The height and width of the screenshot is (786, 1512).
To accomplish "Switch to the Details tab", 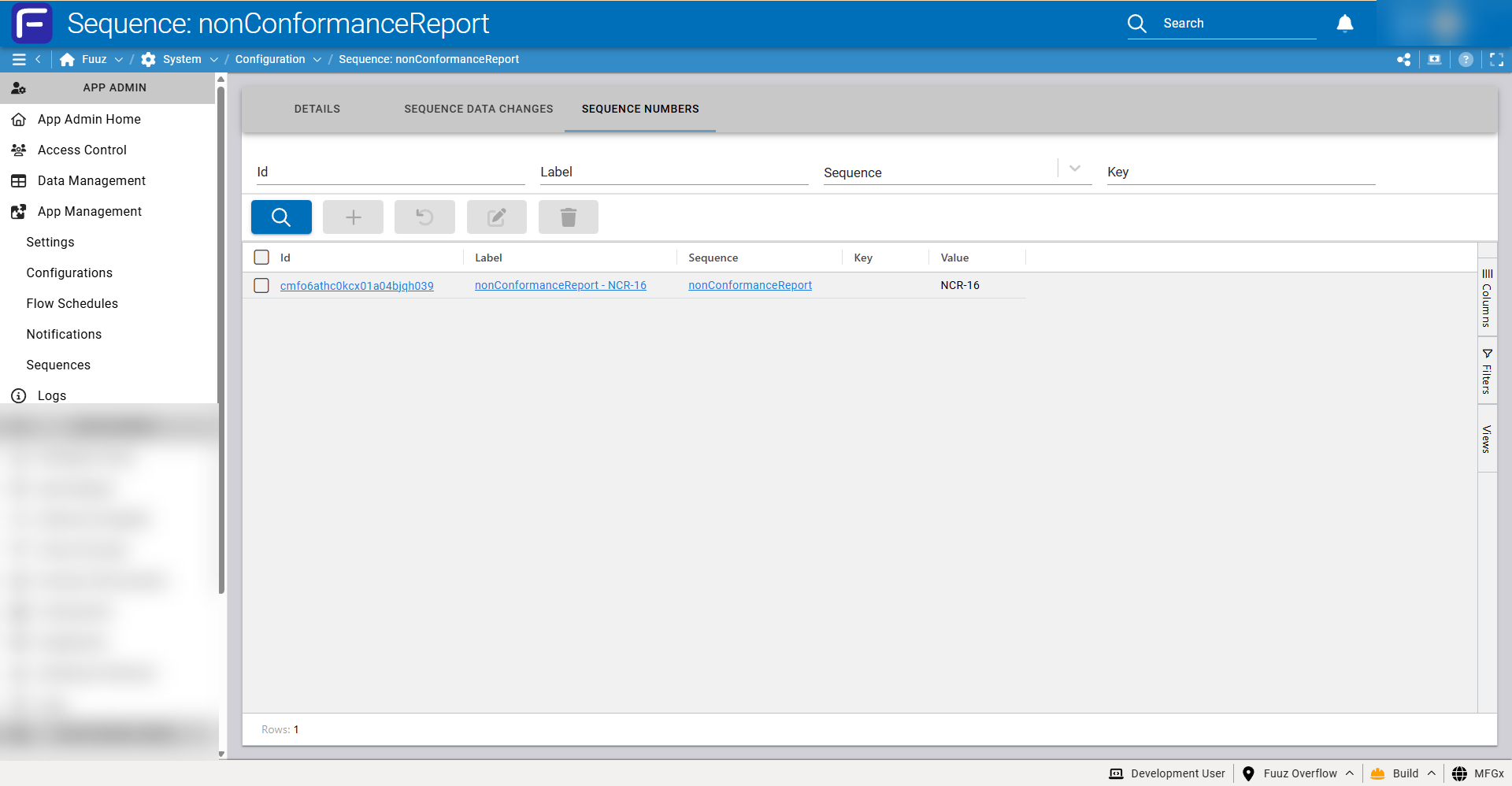I will [317, 109].
